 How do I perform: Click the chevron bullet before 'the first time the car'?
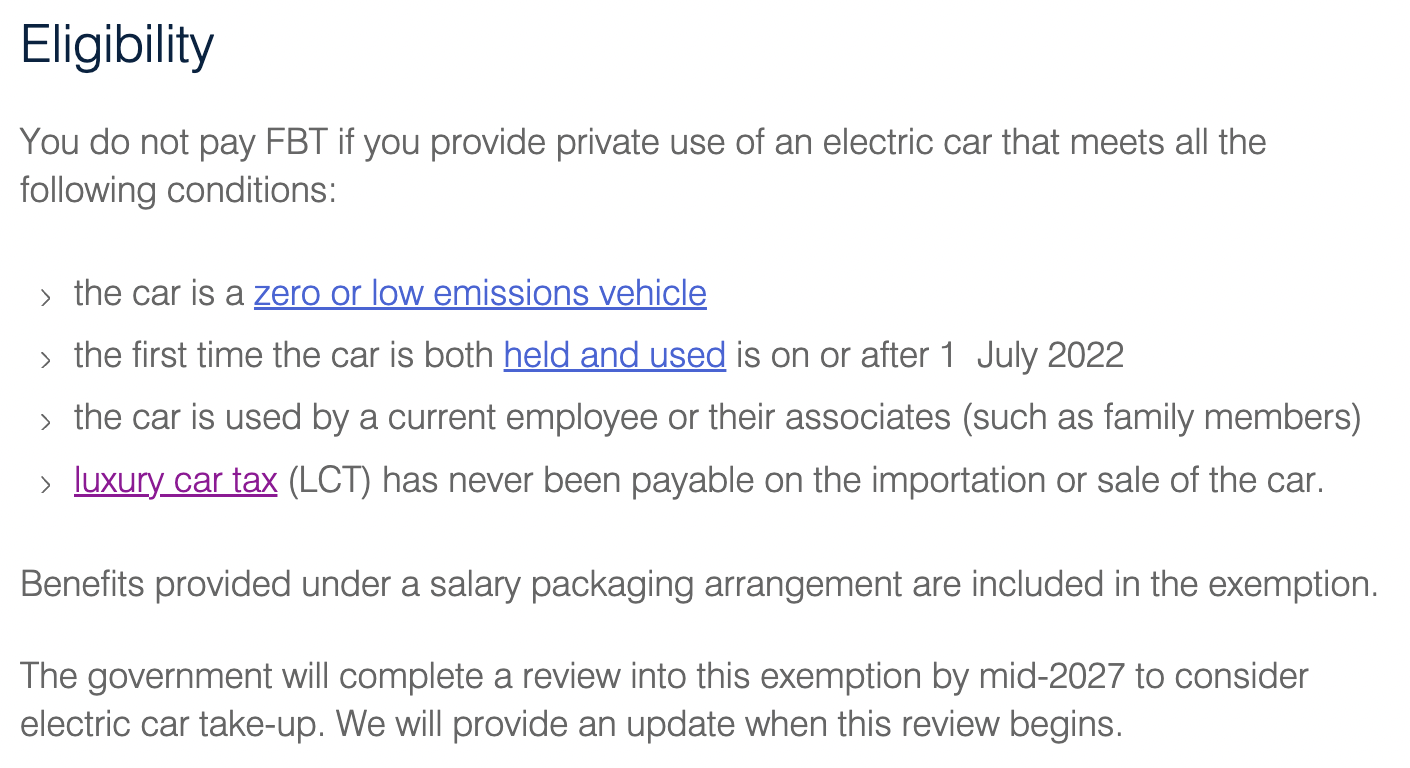45,359
